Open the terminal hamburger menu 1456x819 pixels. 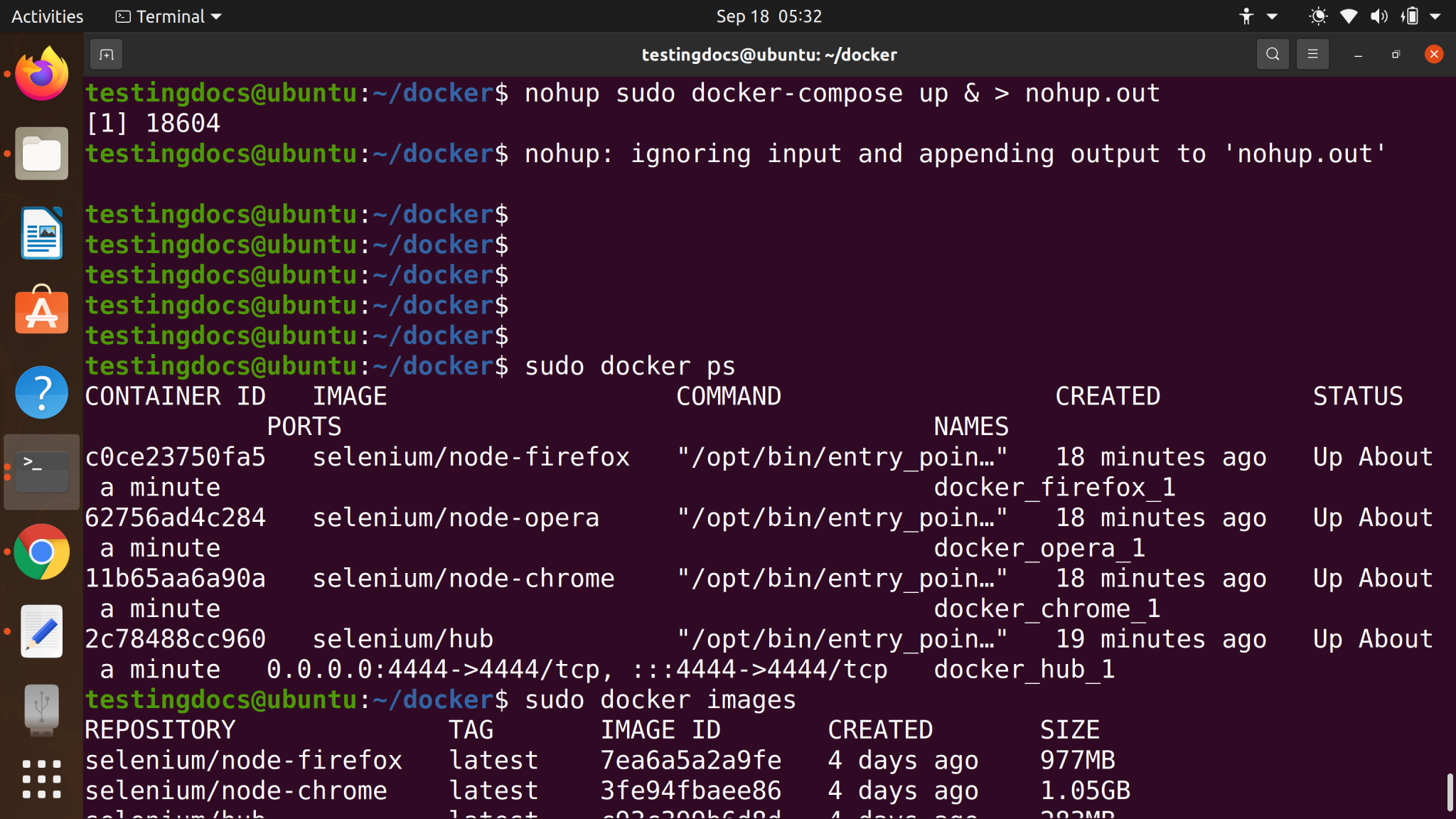pyautogui.click(x=1312, y=55)
